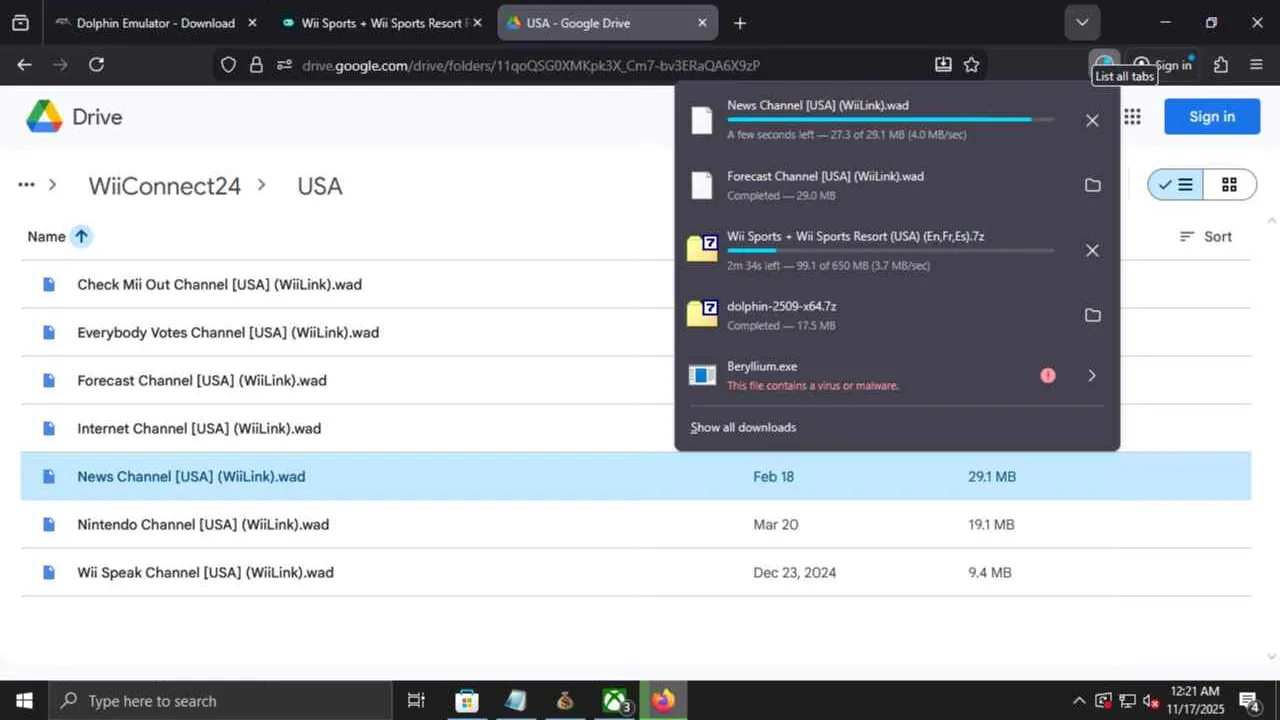Click the Beryllium.exe malware warning icon

(x=1047, y=376)
